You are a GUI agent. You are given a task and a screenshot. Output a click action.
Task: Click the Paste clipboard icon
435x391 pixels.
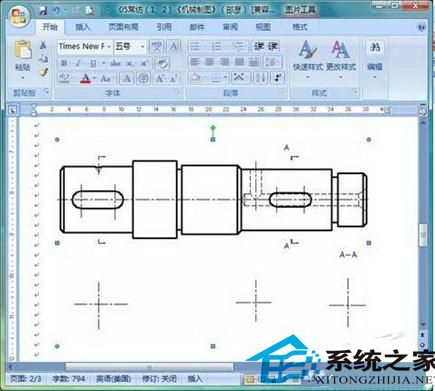(x=23, y=50)
